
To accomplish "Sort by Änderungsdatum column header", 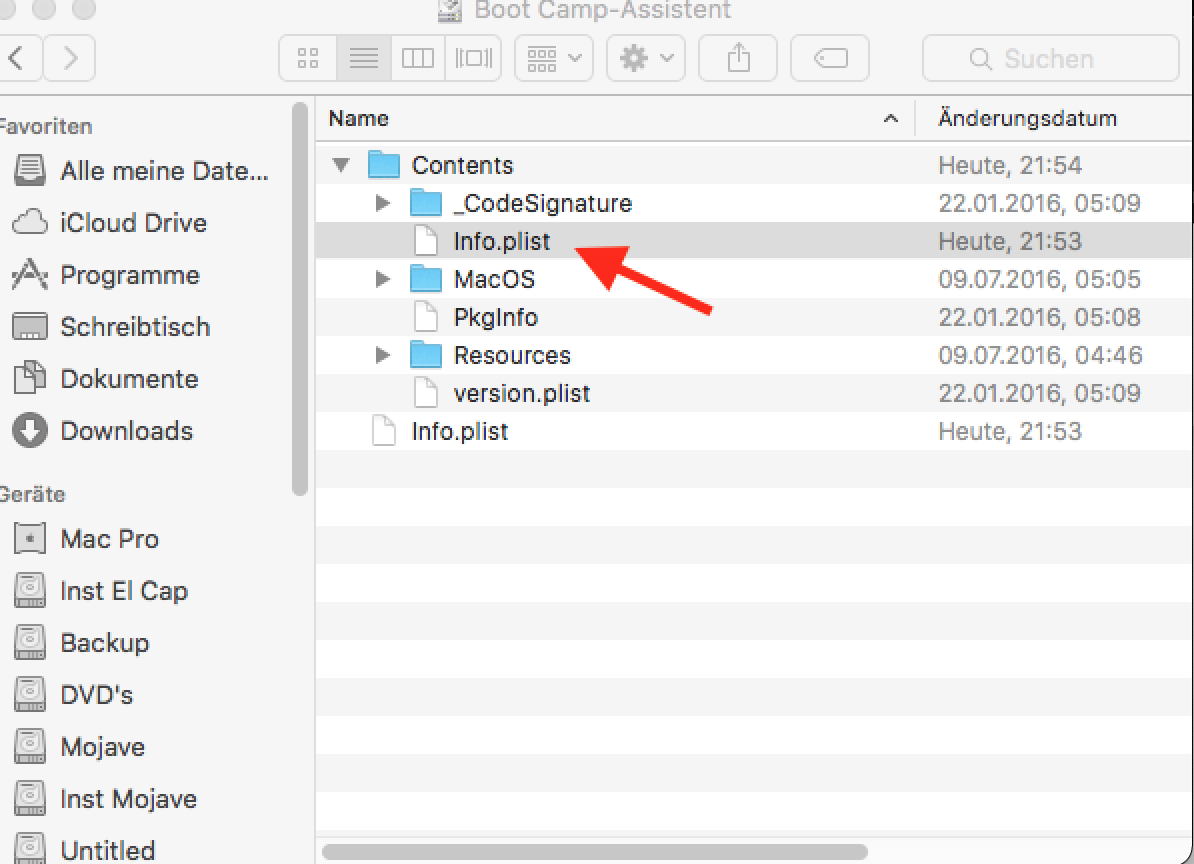I will 1027,119.
